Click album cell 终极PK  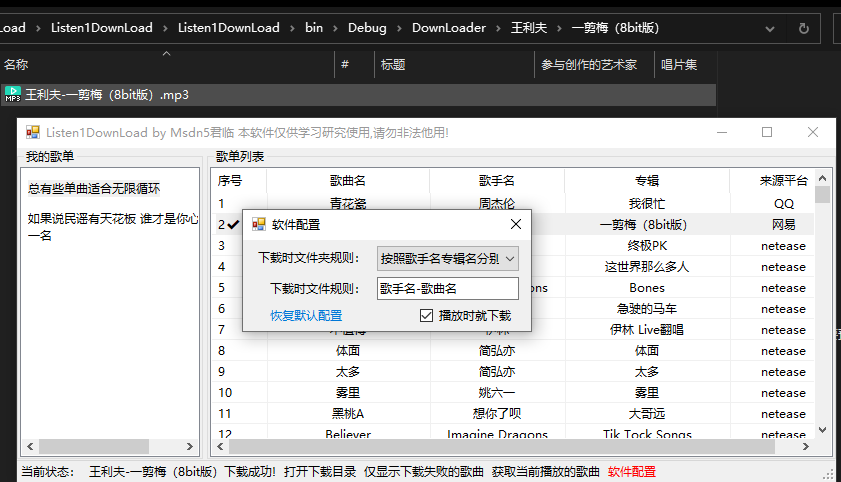[x=647, y=246]
